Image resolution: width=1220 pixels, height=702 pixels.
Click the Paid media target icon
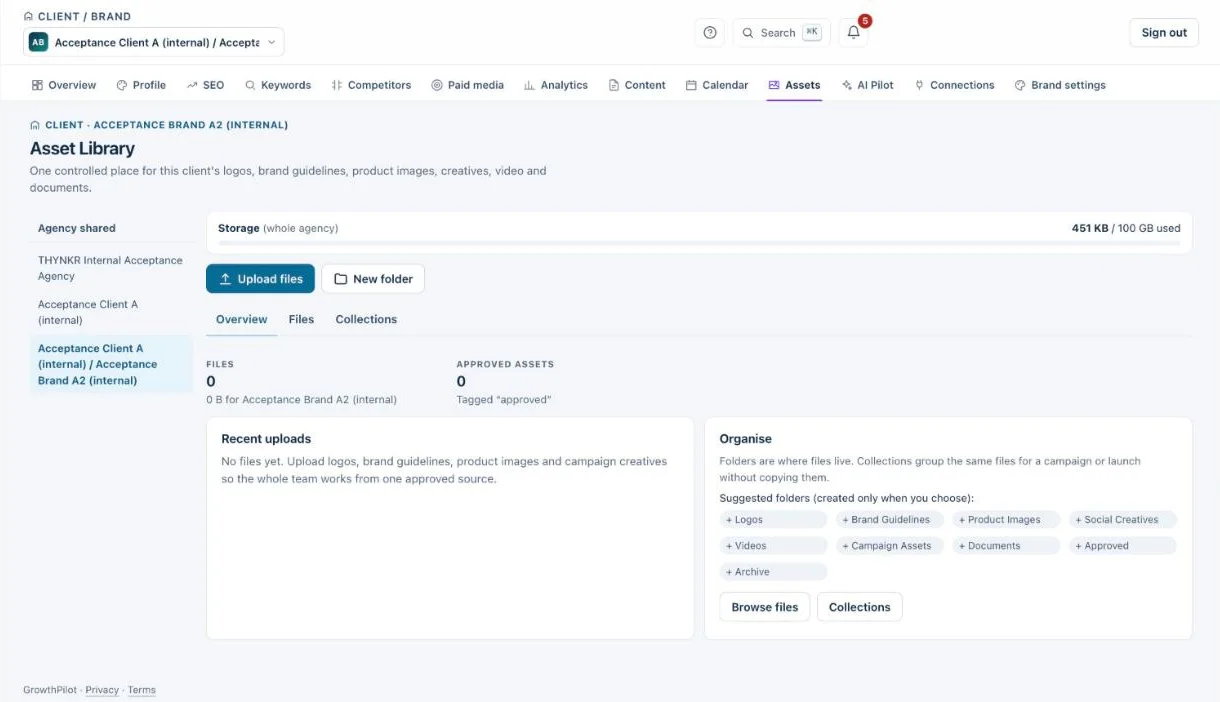437,85
